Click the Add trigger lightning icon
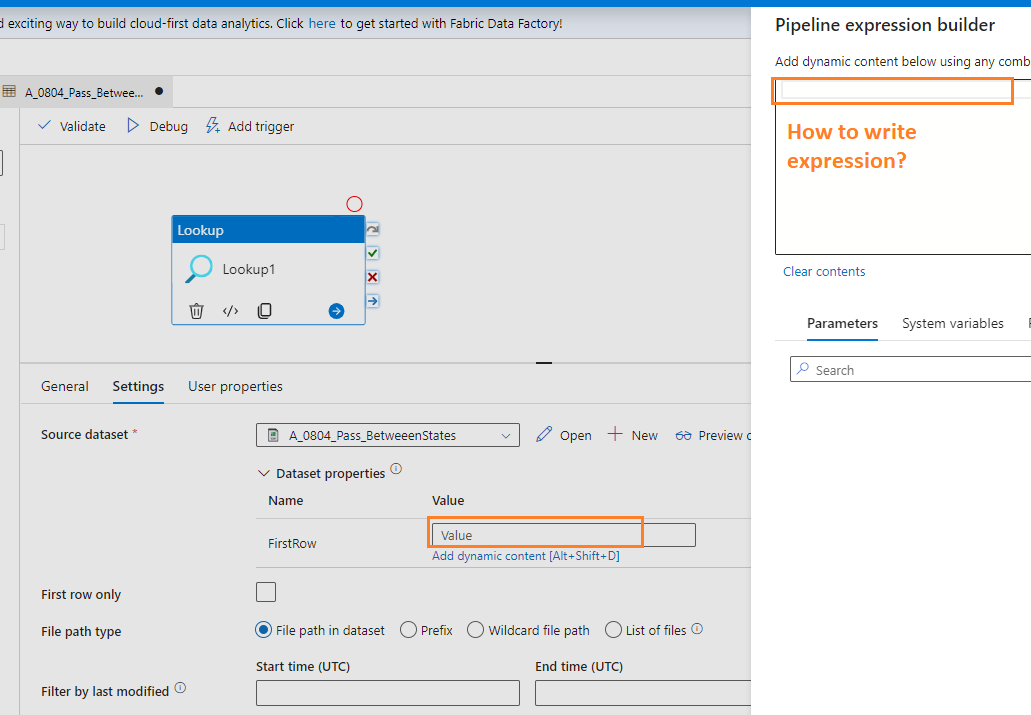The image size is (1031, 715). [211, 125]
